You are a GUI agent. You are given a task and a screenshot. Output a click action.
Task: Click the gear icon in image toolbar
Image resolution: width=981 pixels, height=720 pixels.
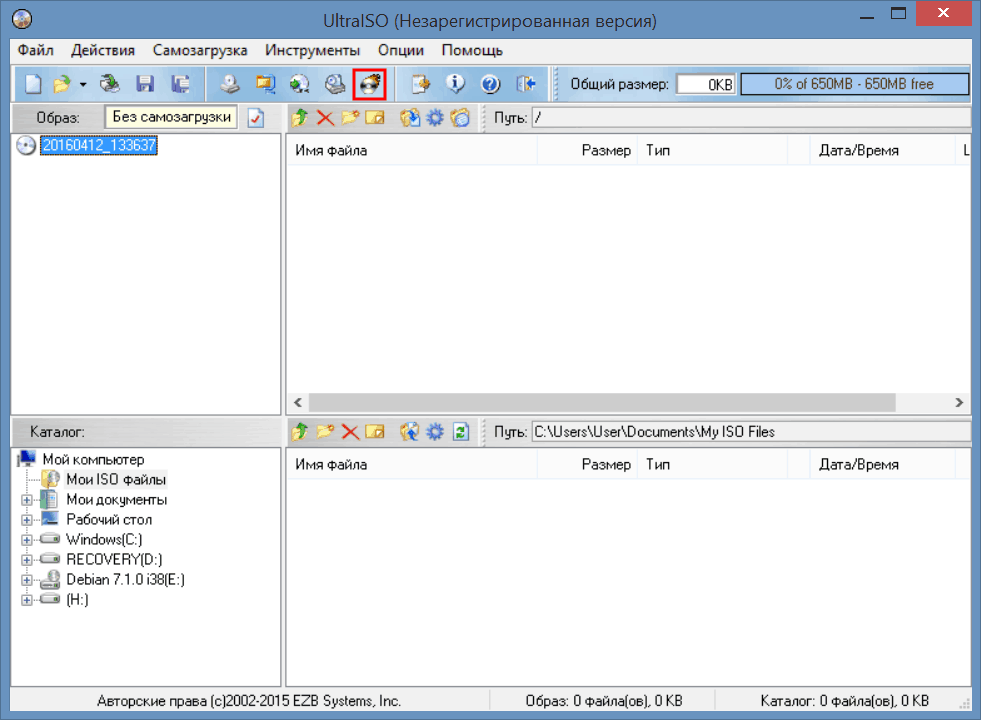(434, 118)
